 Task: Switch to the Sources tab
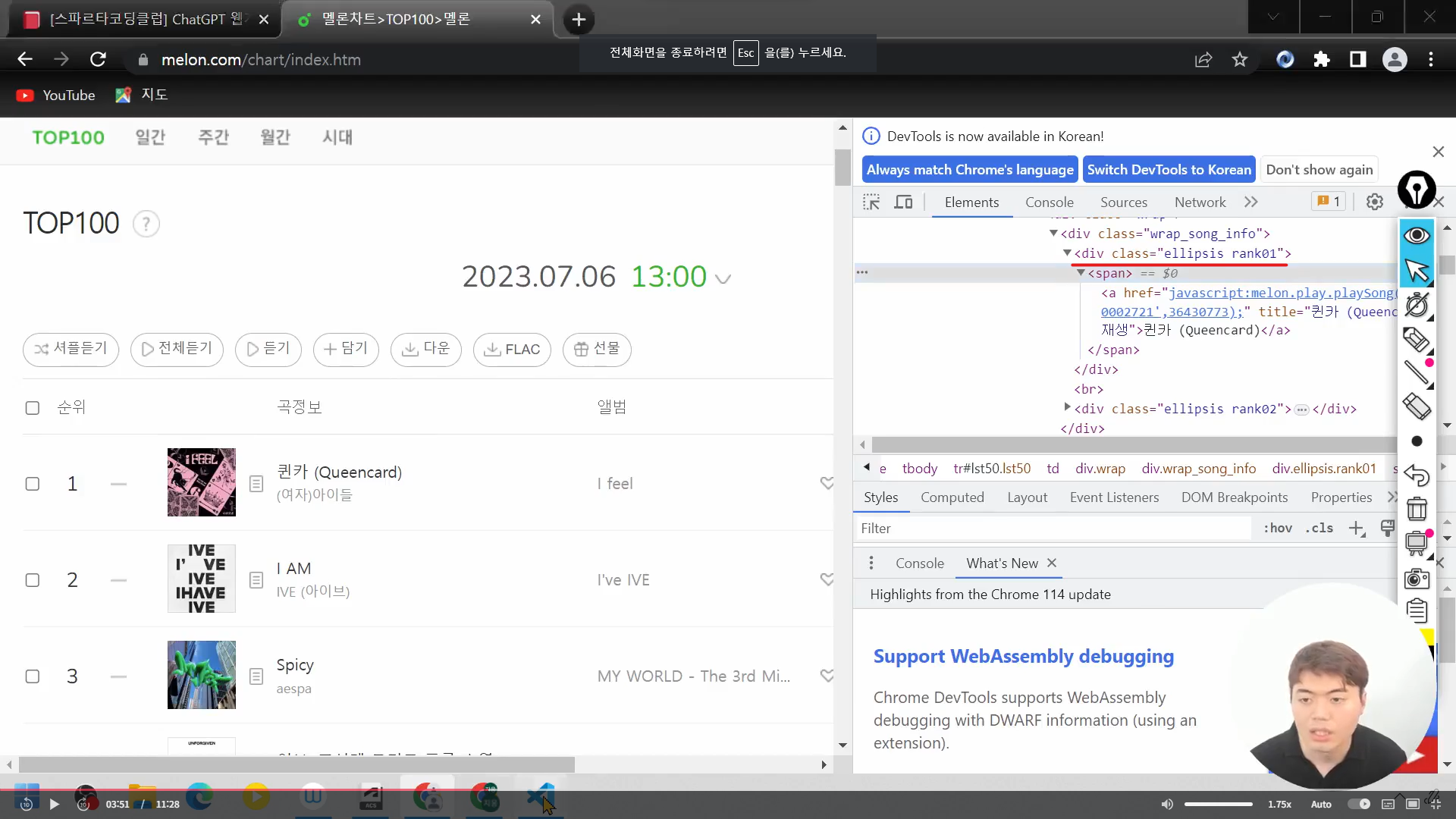pos(1124,202)
